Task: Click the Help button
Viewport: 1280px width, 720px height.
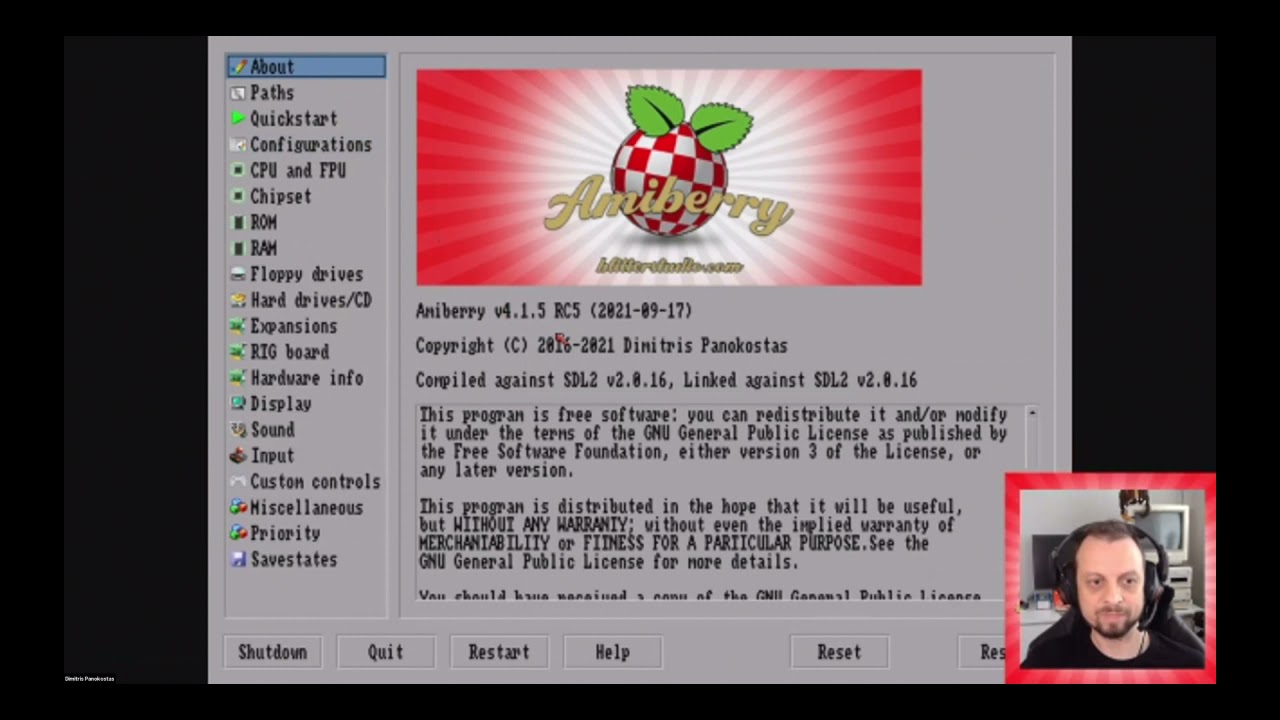Action: 612,652
